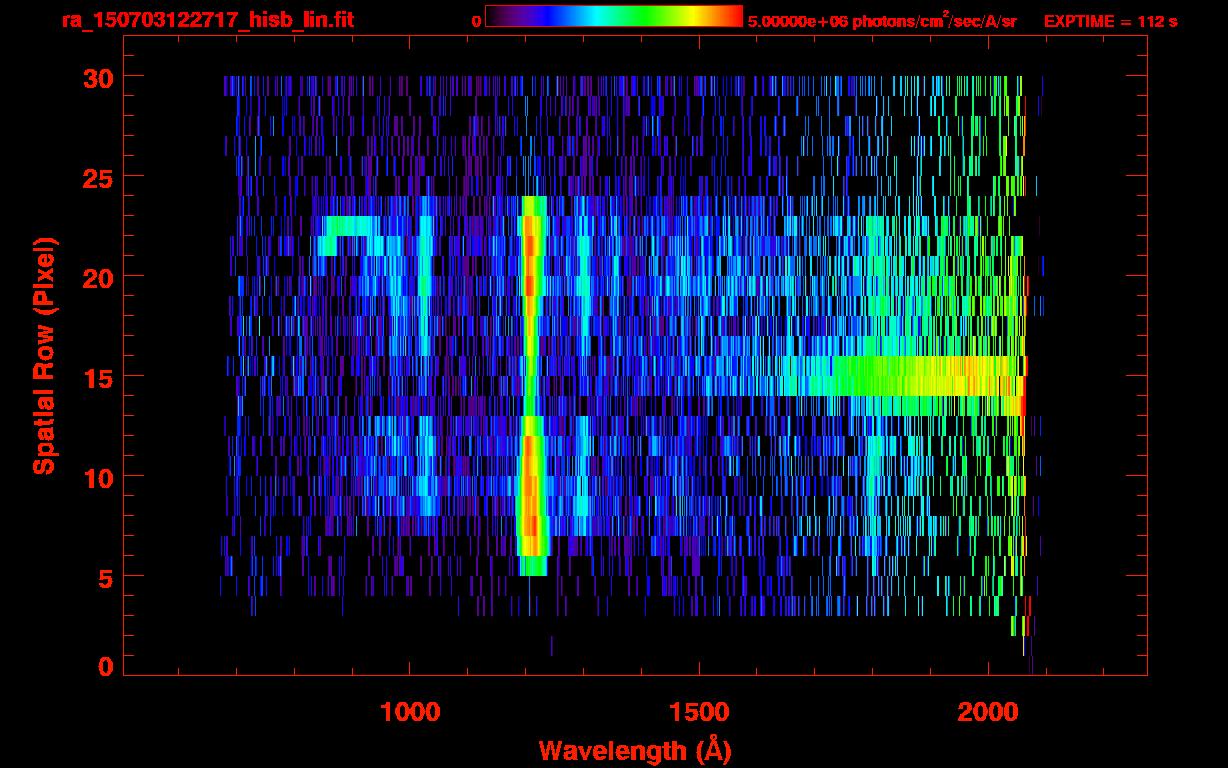Click the x-axis tick label 1500

click(699, 712)
